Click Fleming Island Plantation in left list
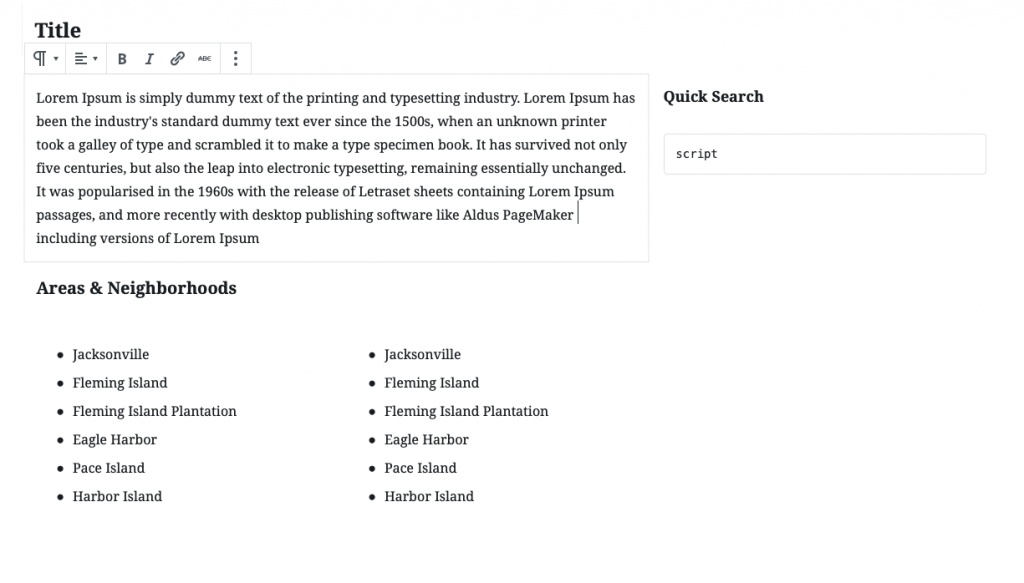This screenshot has height=583, width=1024. (x=154, y=411)
